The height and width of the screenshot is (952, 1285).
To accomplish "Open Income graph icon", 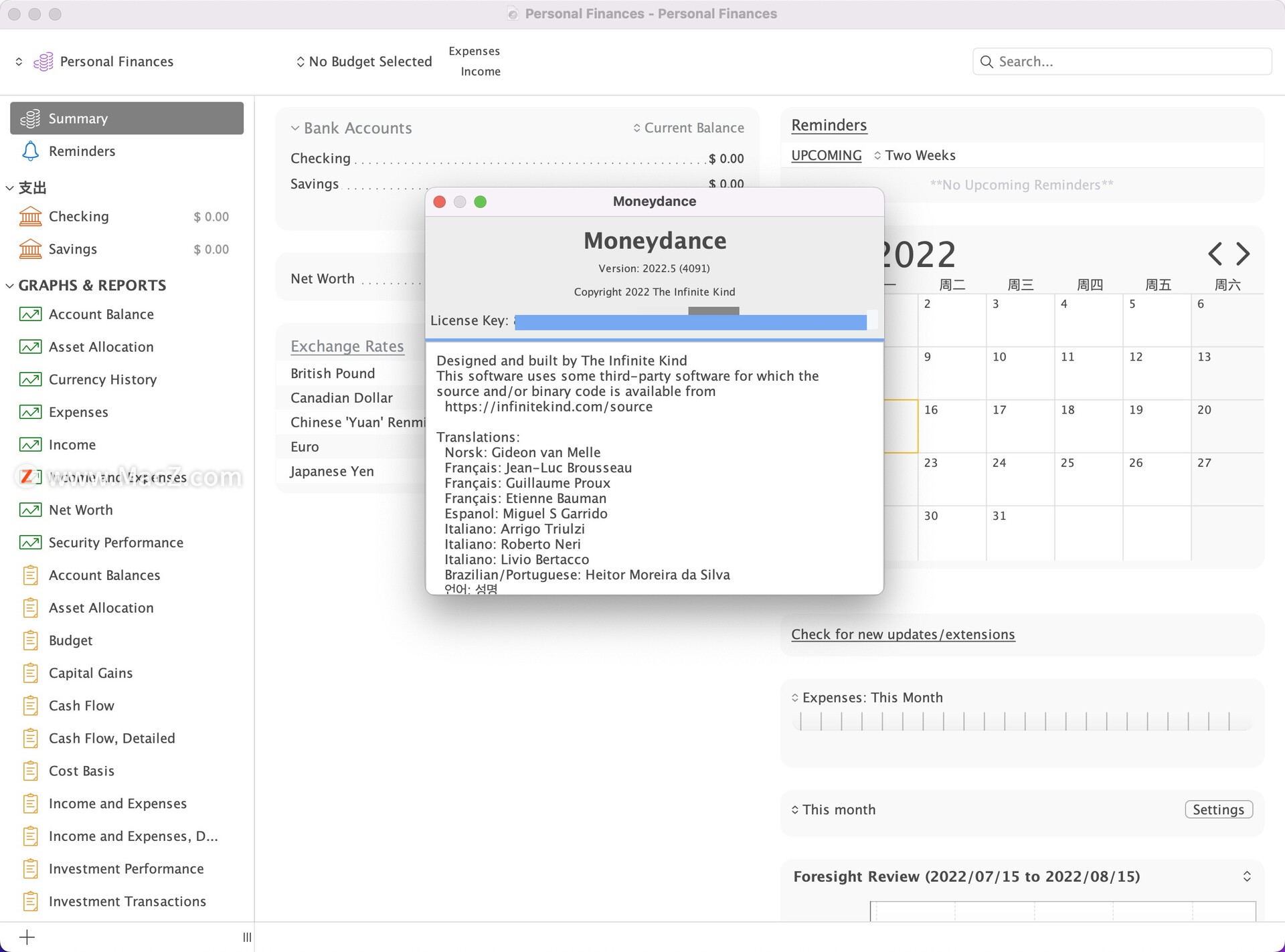I will 30,444.
